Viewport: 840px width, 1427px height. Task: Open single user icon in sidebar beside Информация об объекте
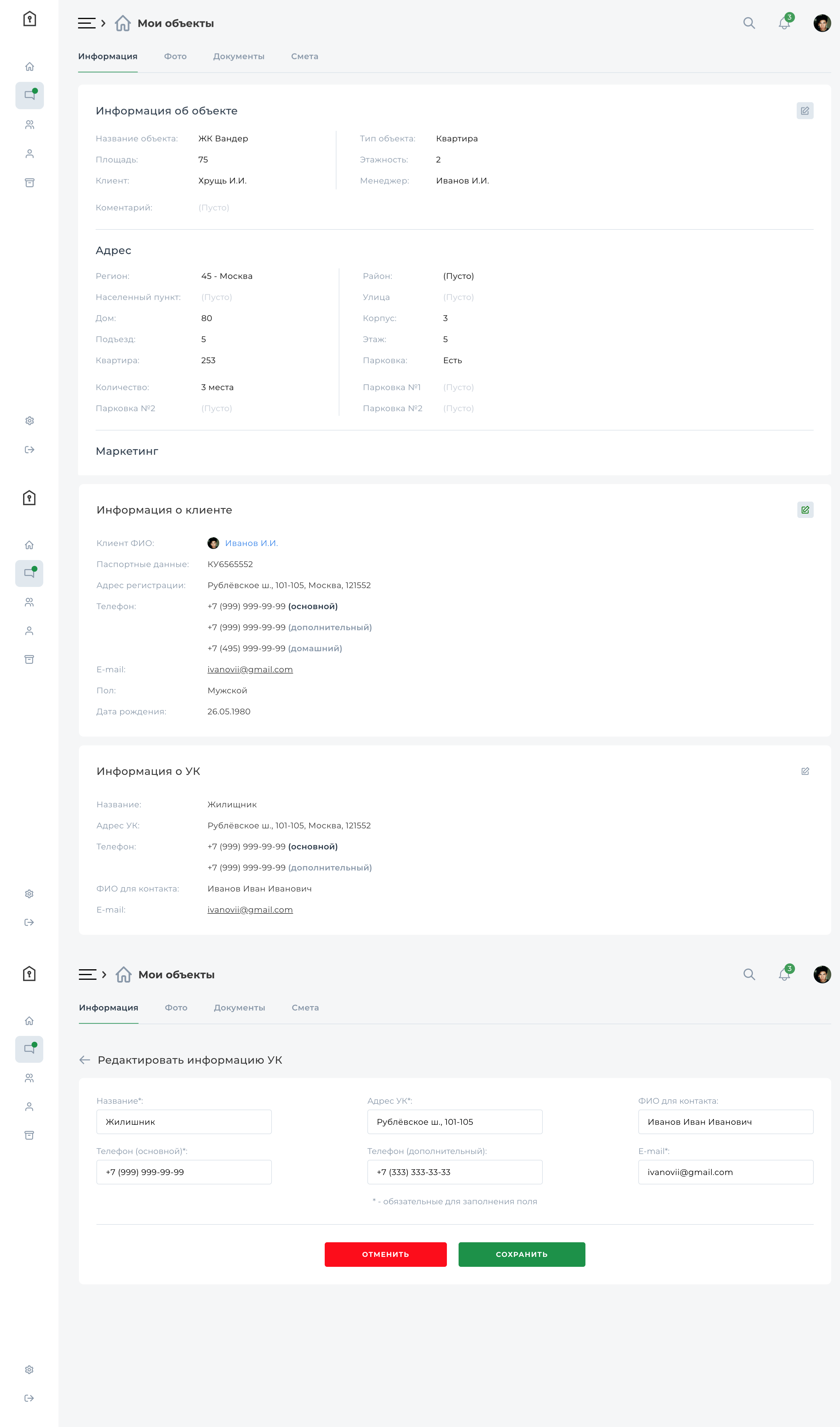click(30, 153)
